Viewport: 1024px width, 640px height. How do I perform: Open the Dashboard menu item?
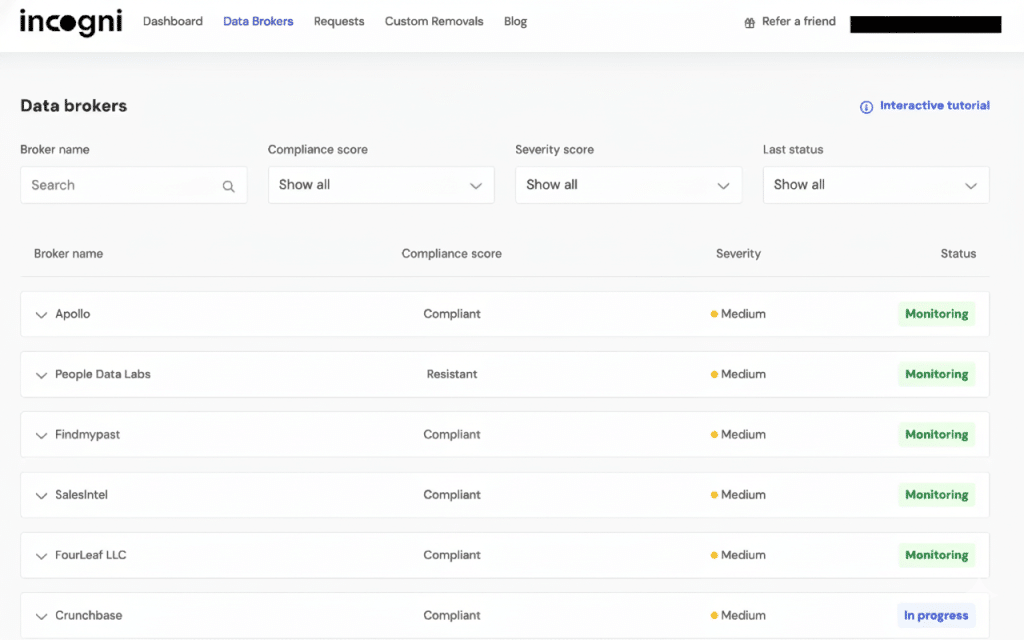click(x=172, y=21)
